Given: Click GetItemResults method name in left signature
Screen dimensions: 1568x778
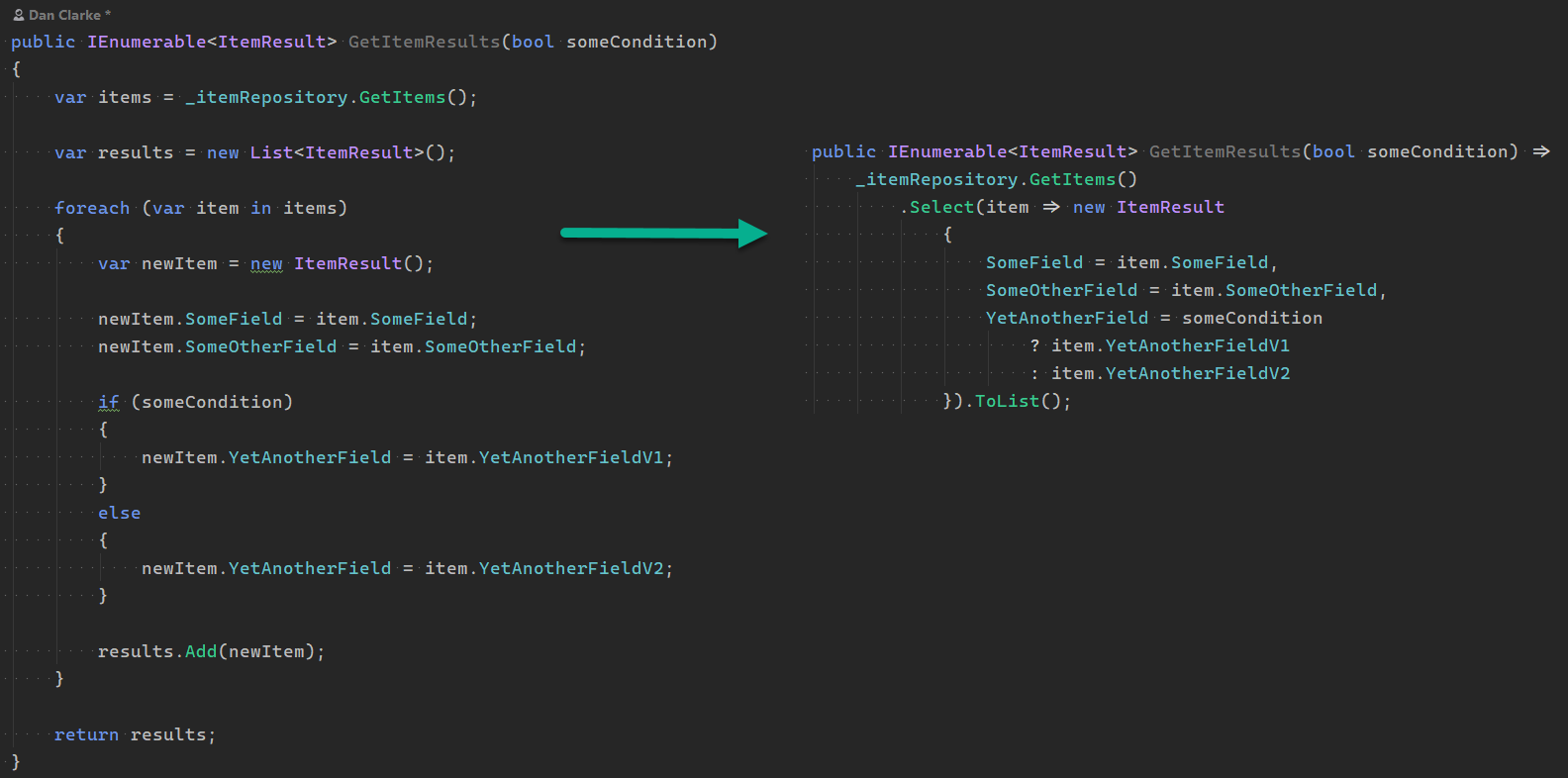Looking at the screenshot, I should 424,42.
